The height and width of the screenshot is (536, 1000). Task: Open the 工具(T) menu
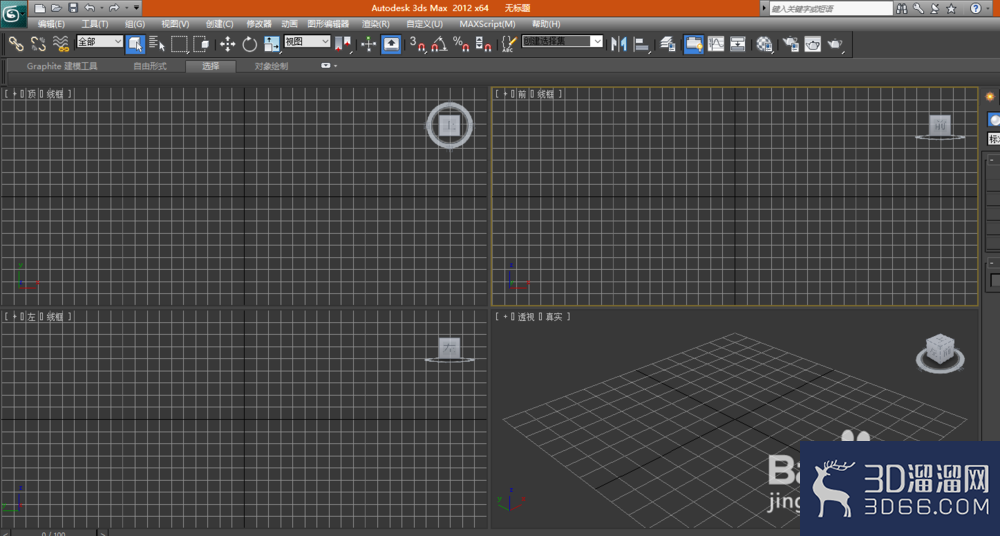[94, 24]
